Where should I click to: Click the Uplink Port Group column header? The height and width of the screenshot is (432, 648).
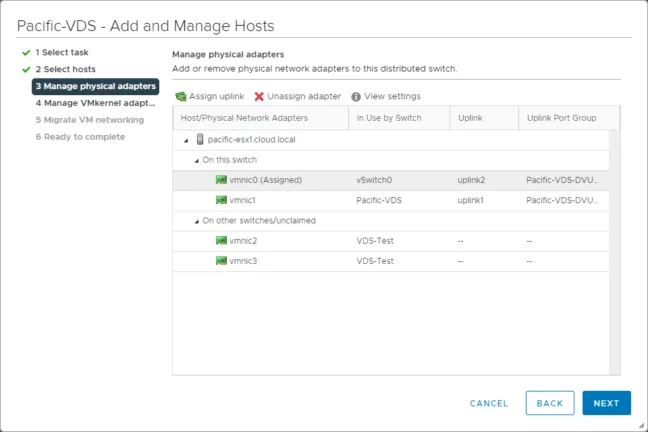(x=569, y=118)
